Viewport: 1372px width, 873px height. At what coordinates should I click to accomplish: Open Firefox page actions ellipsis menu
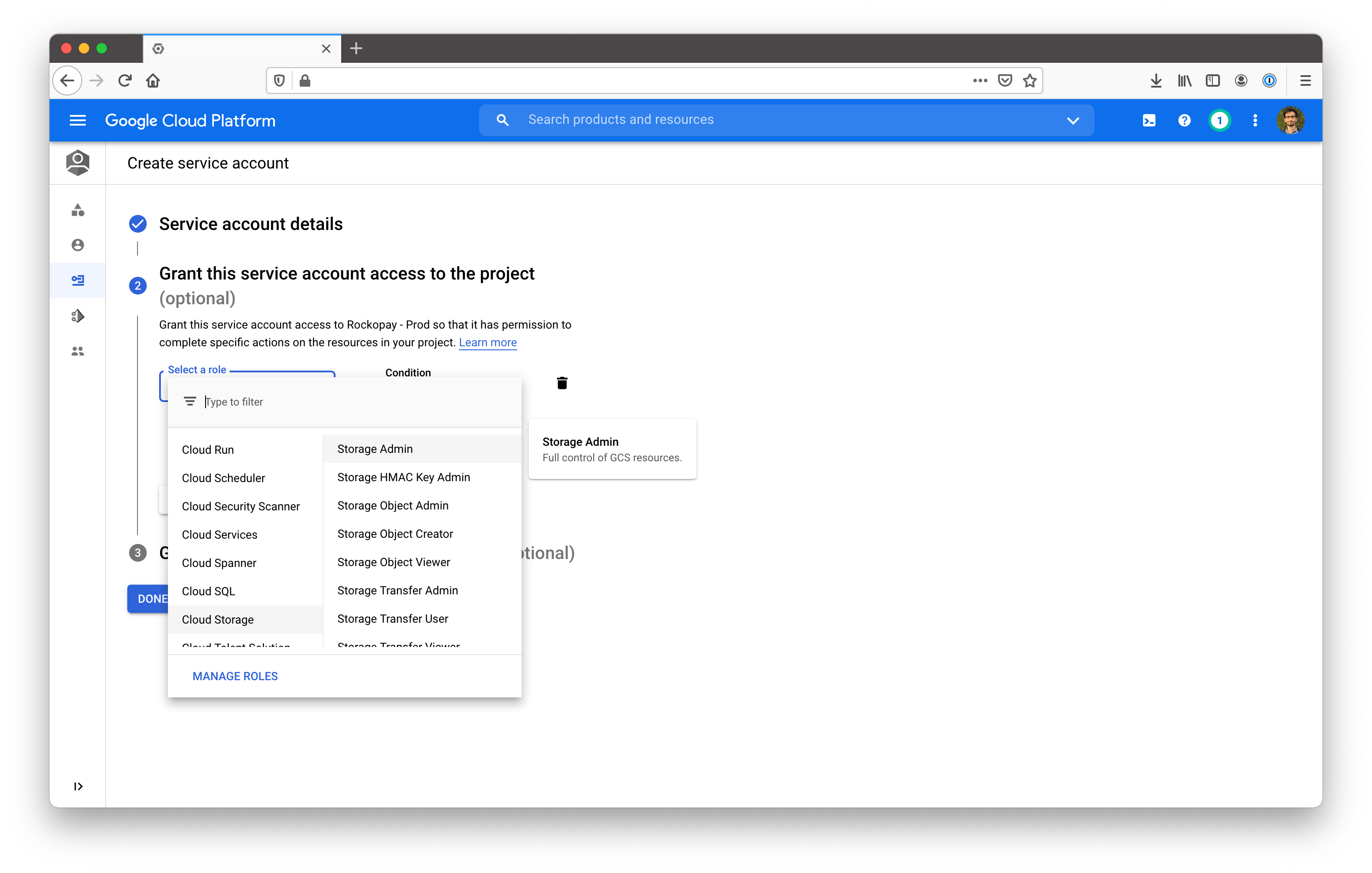979,81
